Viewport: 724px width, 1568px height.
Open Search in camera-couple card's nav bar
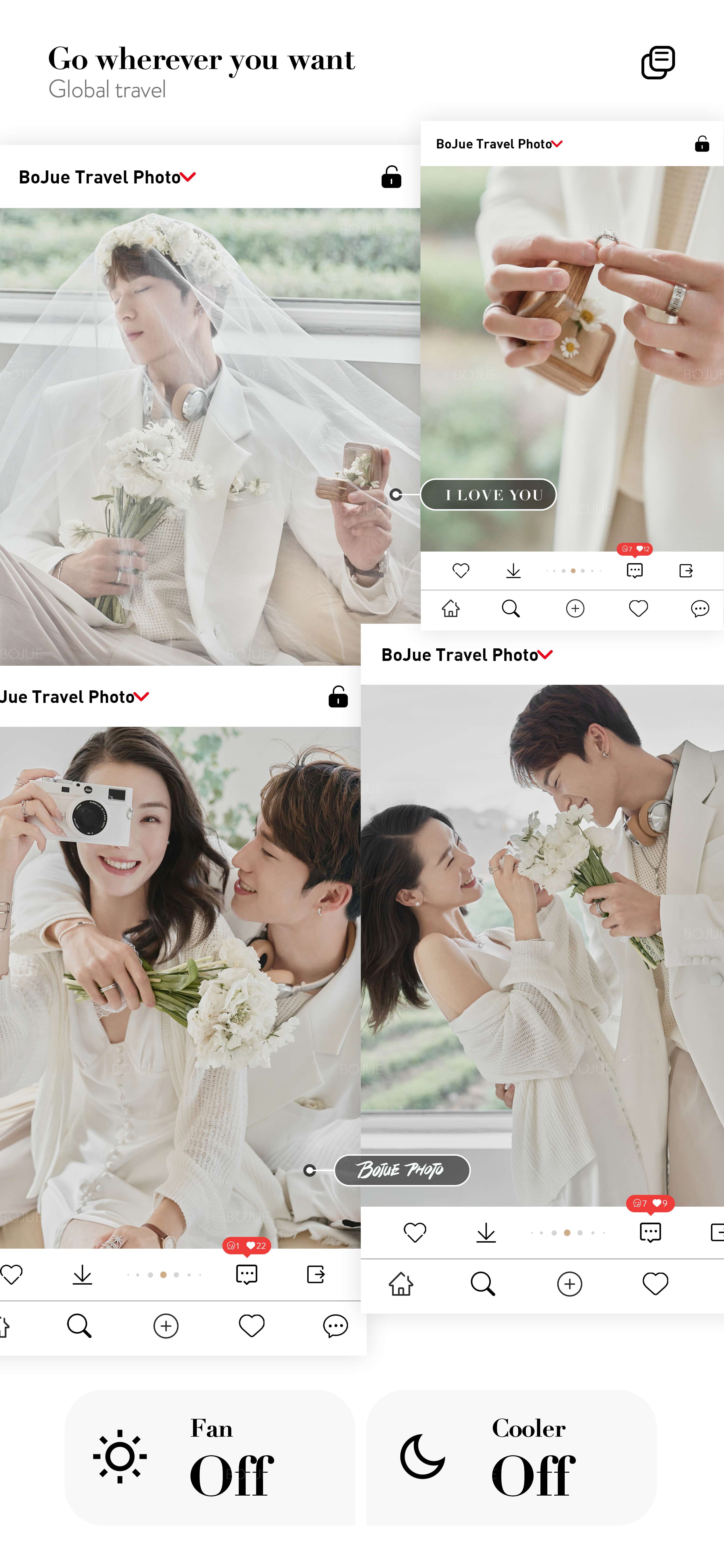point(79,1325)
